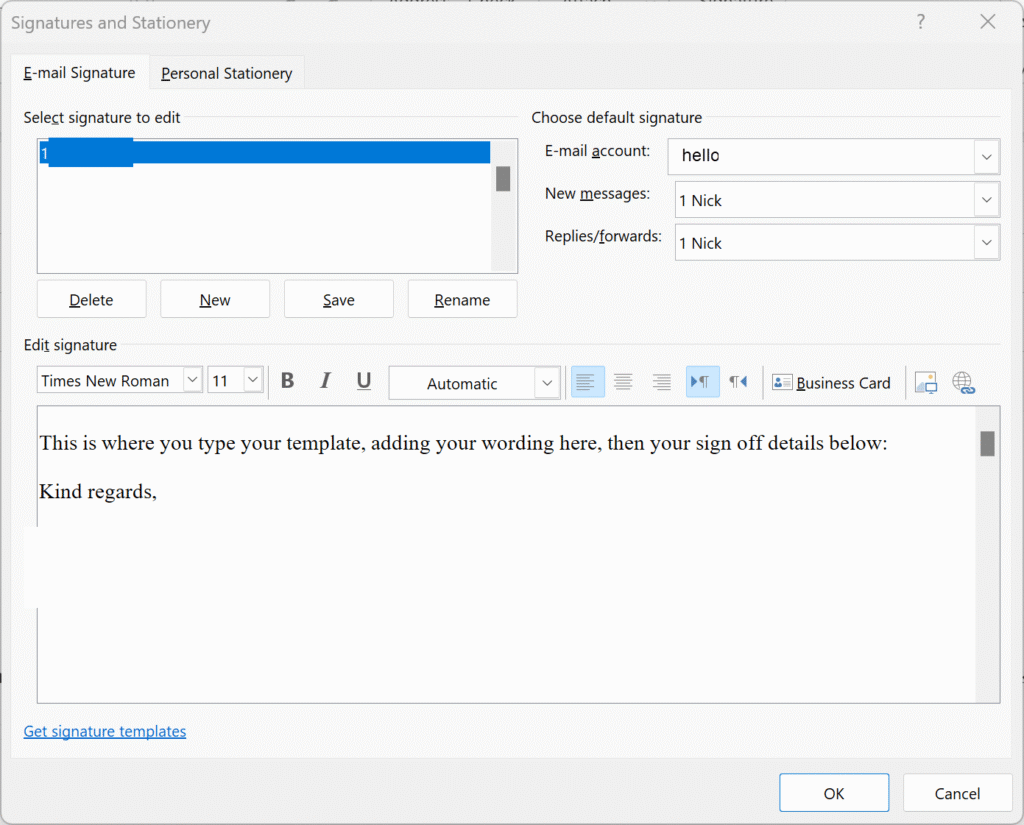Set right-to-left paragraph direction

[x=737, y=381]
